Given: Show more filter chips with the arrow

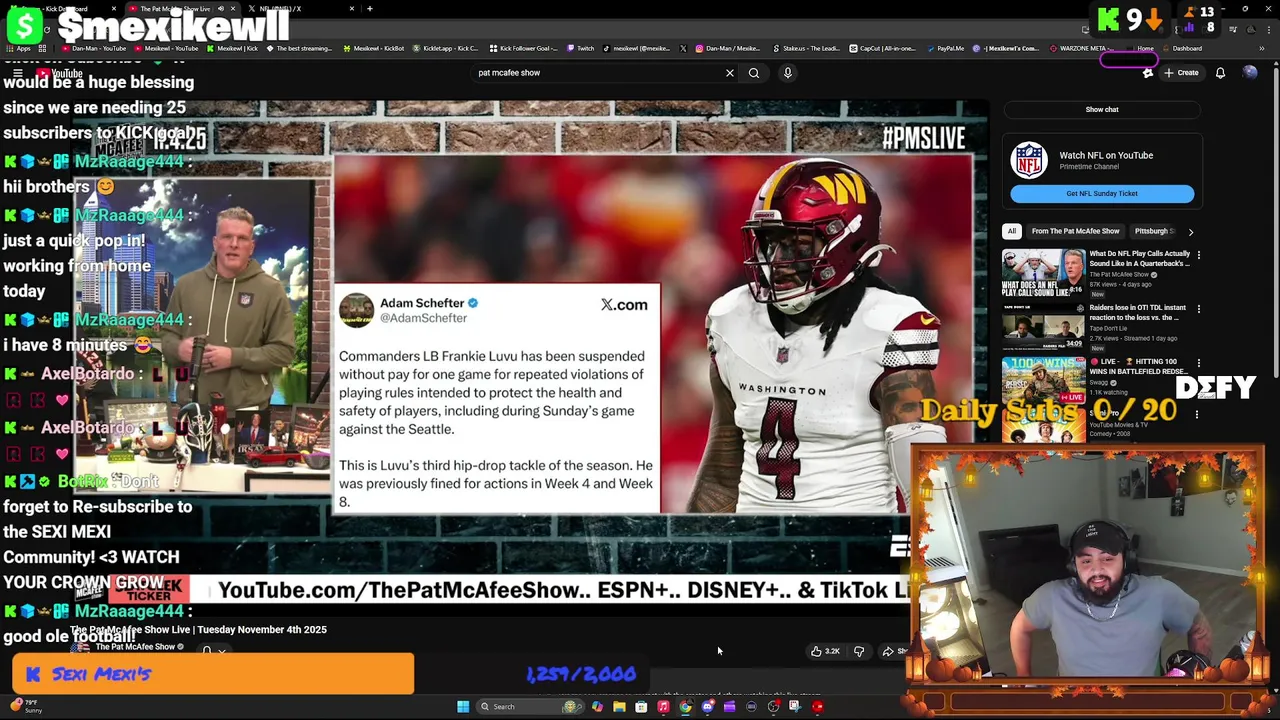Looking at the screenshot, I should (1190, 231).
